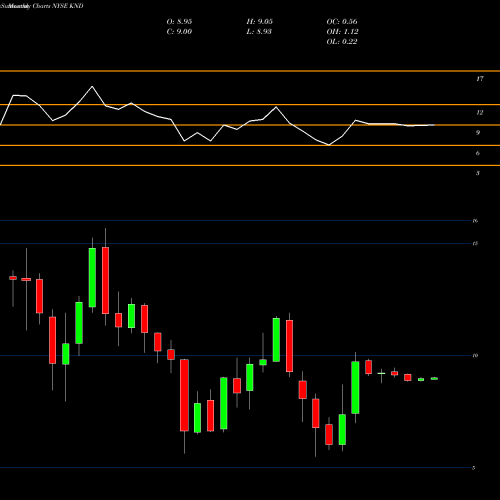Select the close value "C: 9.00"
Viewport: 500px width, 500px height.
point(179,31)
